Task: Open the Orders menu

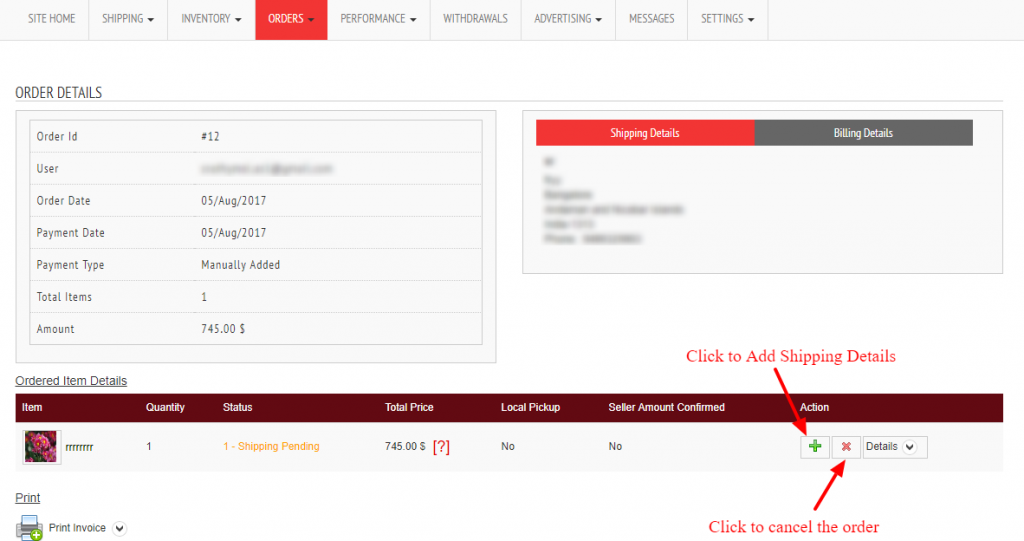Action: point(291,19)
